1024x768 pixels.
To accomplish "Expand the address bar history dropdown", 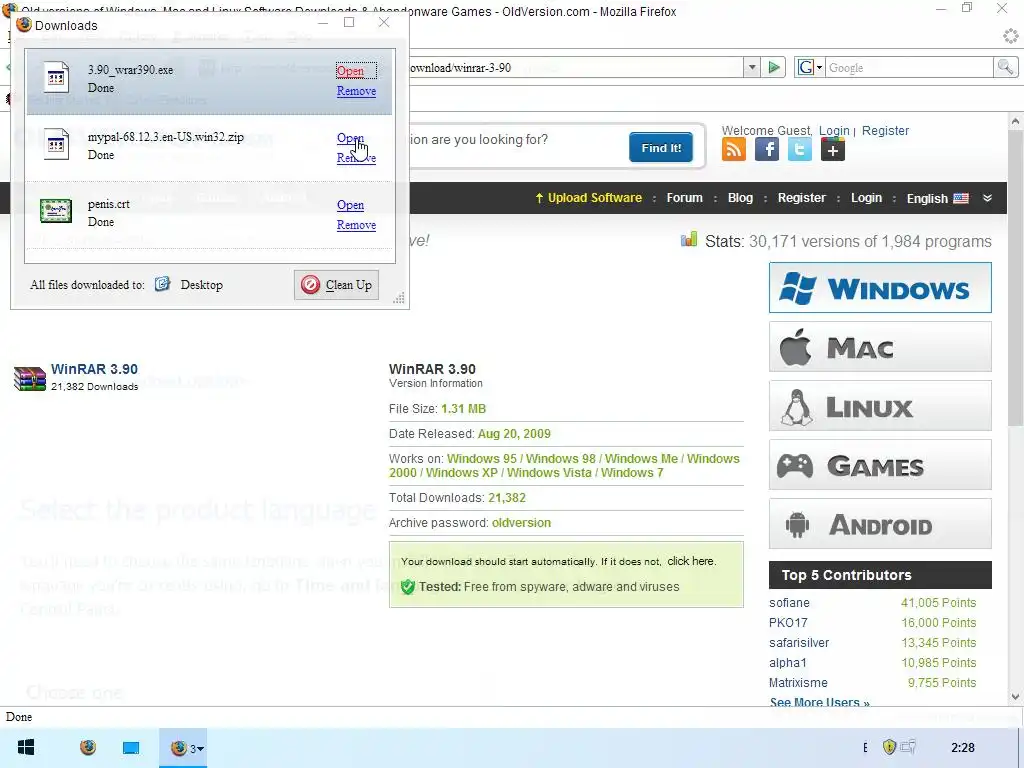I will coord(752,67).
